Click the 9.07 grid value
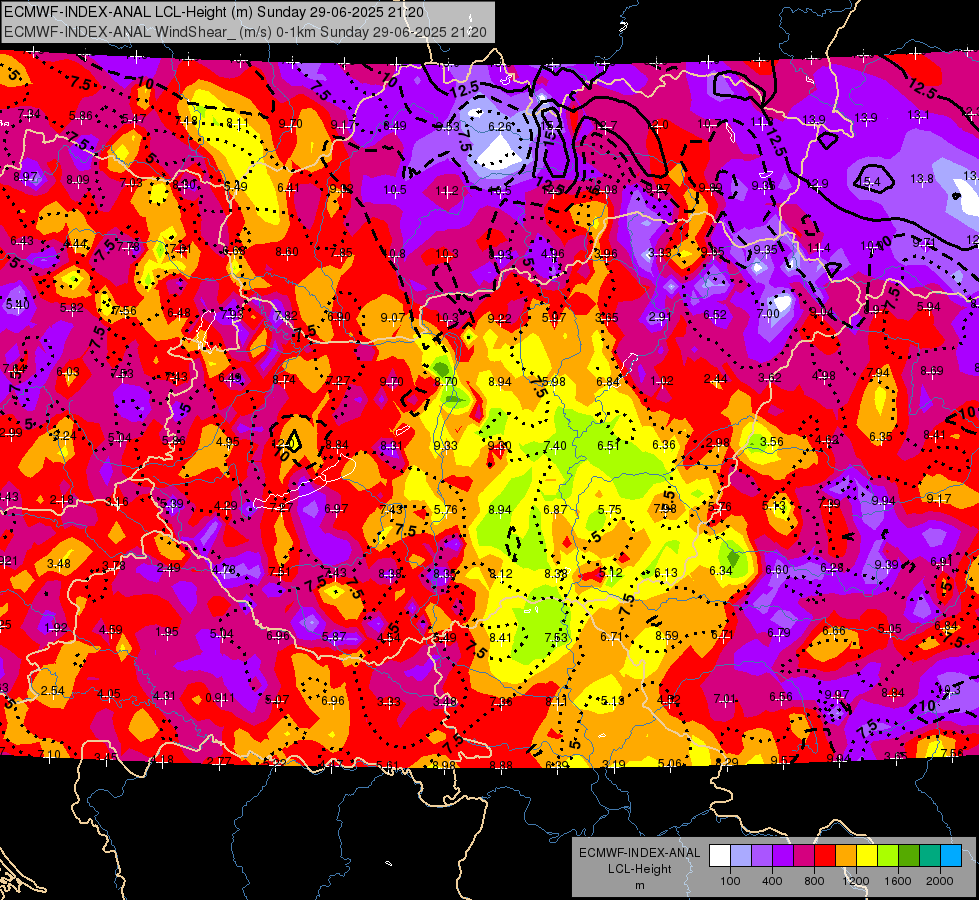The height and width of the screenshot is (900, 979). coord(392,317)
